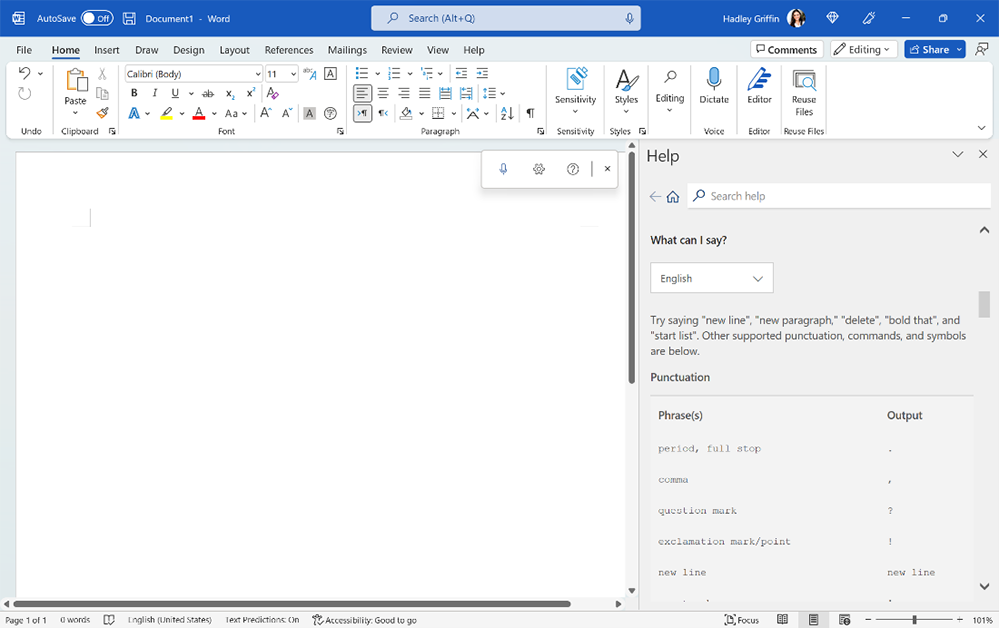The width and height of the screenshot is (999, 628).
Task: Click the Format Painter brush icon
Action: [x=102, y=113]
